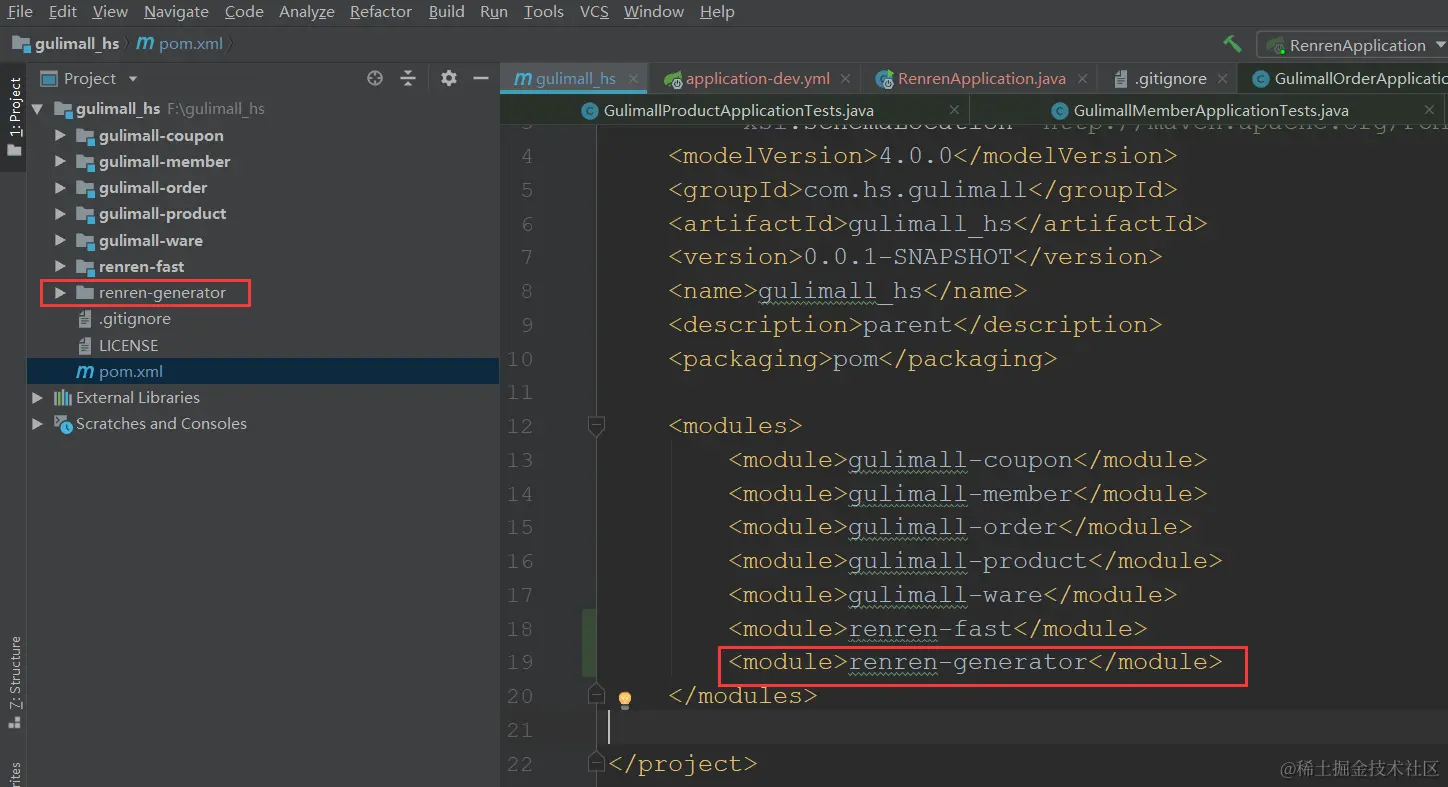
Task: Click the 0.0.1-SNAPSHOT version line
Action: [x=915, y=257]
